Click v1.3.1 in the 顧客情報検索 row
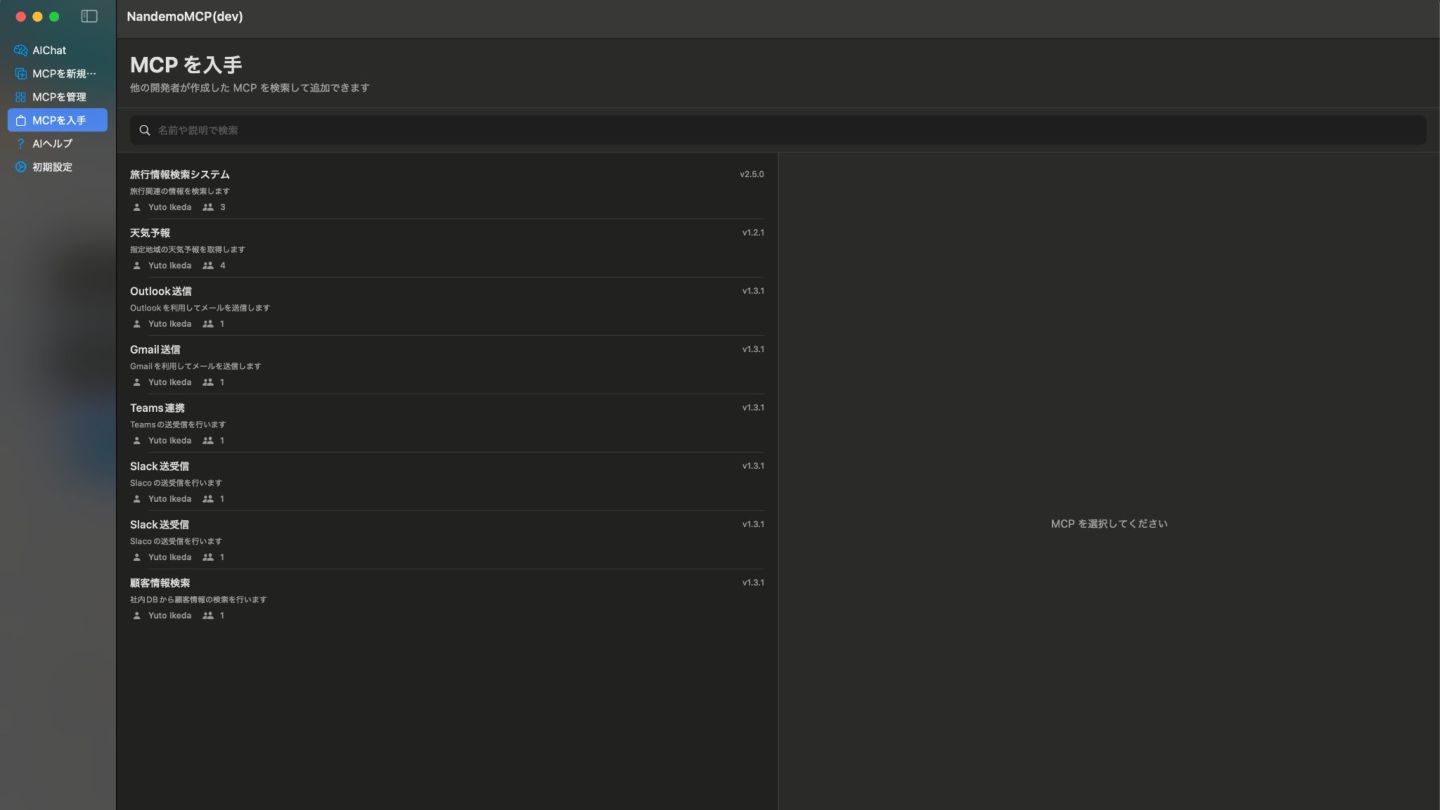Screen dimensions: 1440x810 tap(753, 582)
